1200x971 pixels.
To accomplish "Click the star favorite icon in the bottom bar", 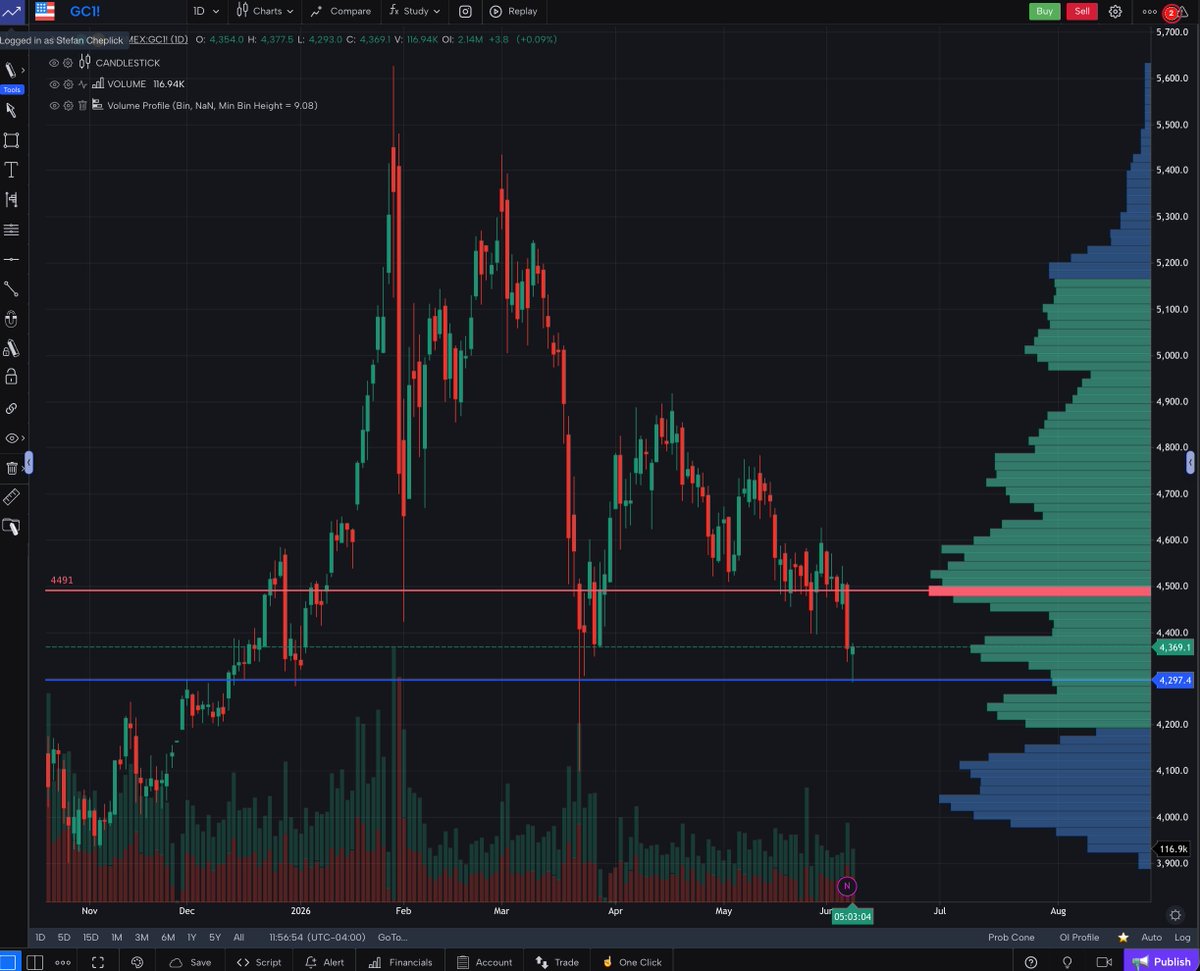I will point(1124,937).
